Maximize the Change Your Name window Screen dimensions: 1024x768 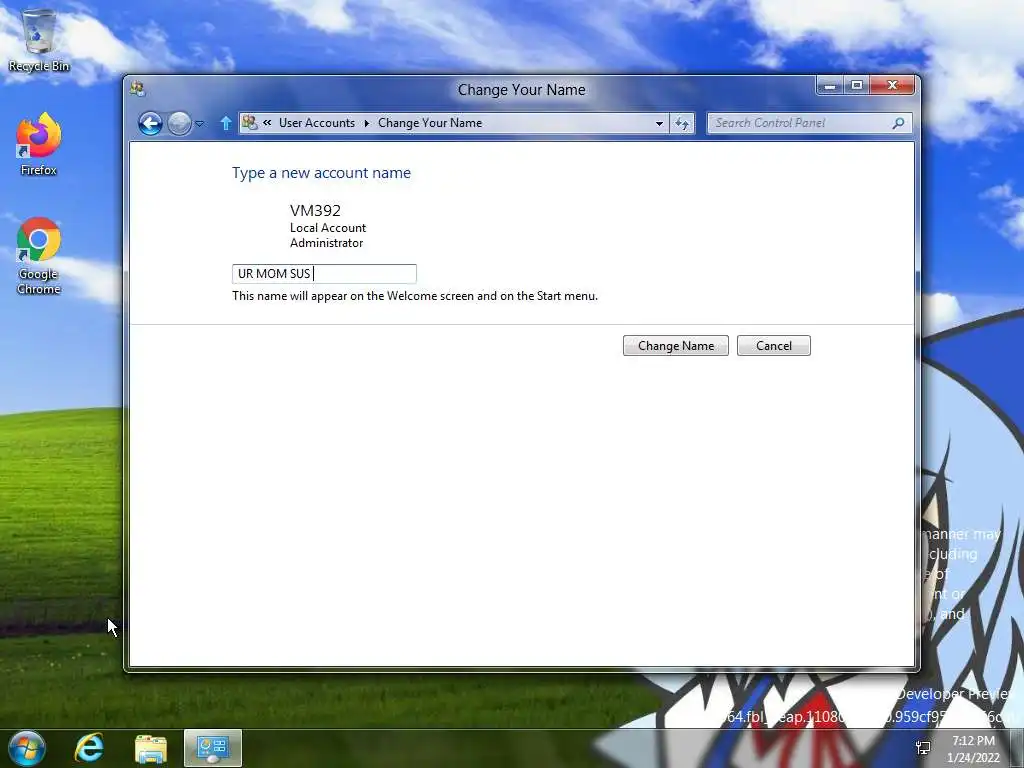(857, 86)
